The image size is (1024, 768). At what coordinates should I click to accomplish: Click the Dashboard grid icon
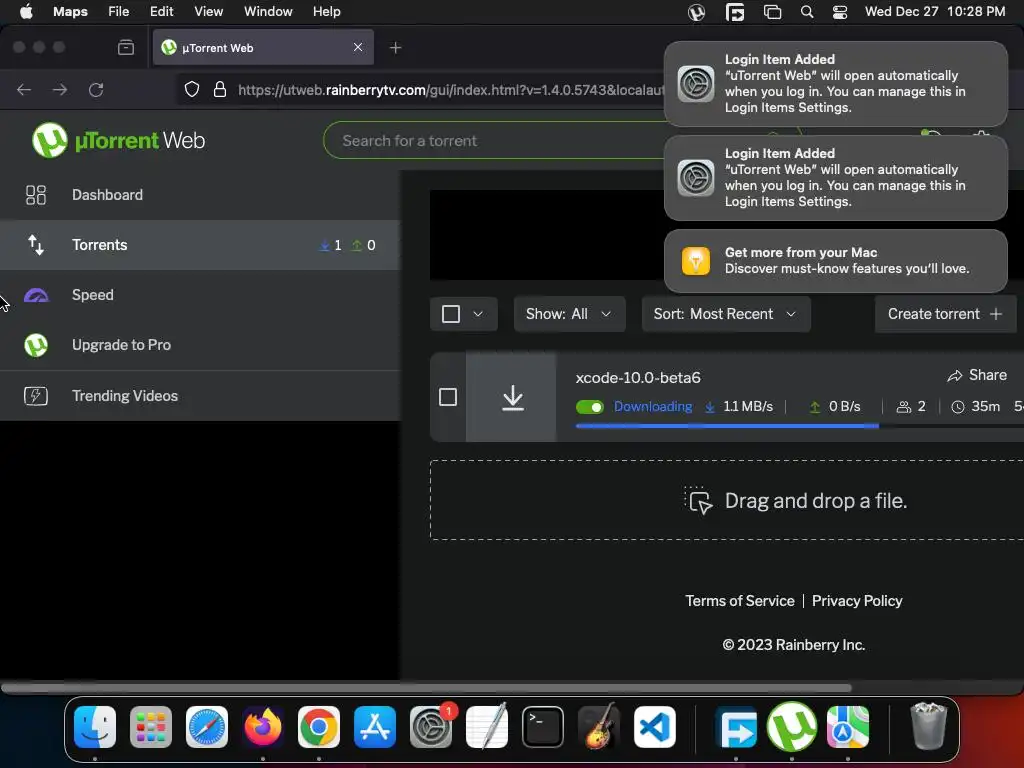[36, 195]
